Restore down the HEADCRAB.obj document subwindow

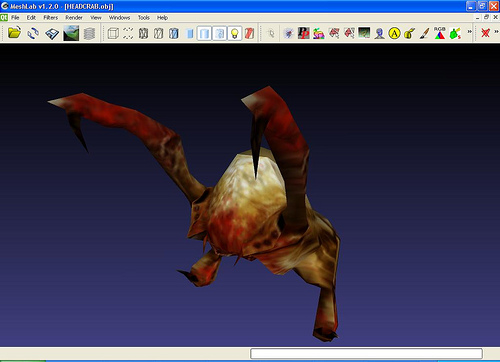486,17
